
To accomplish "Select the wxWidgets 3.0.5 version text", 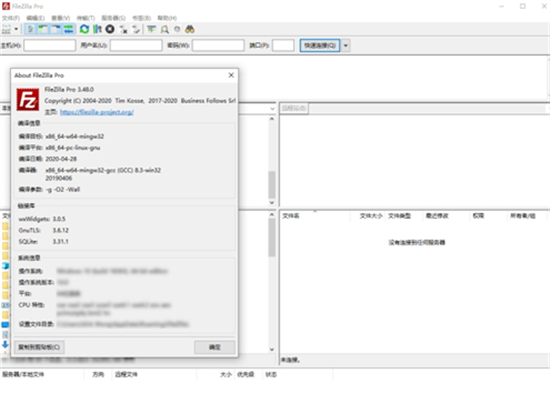I will click(x=59, y=219).
